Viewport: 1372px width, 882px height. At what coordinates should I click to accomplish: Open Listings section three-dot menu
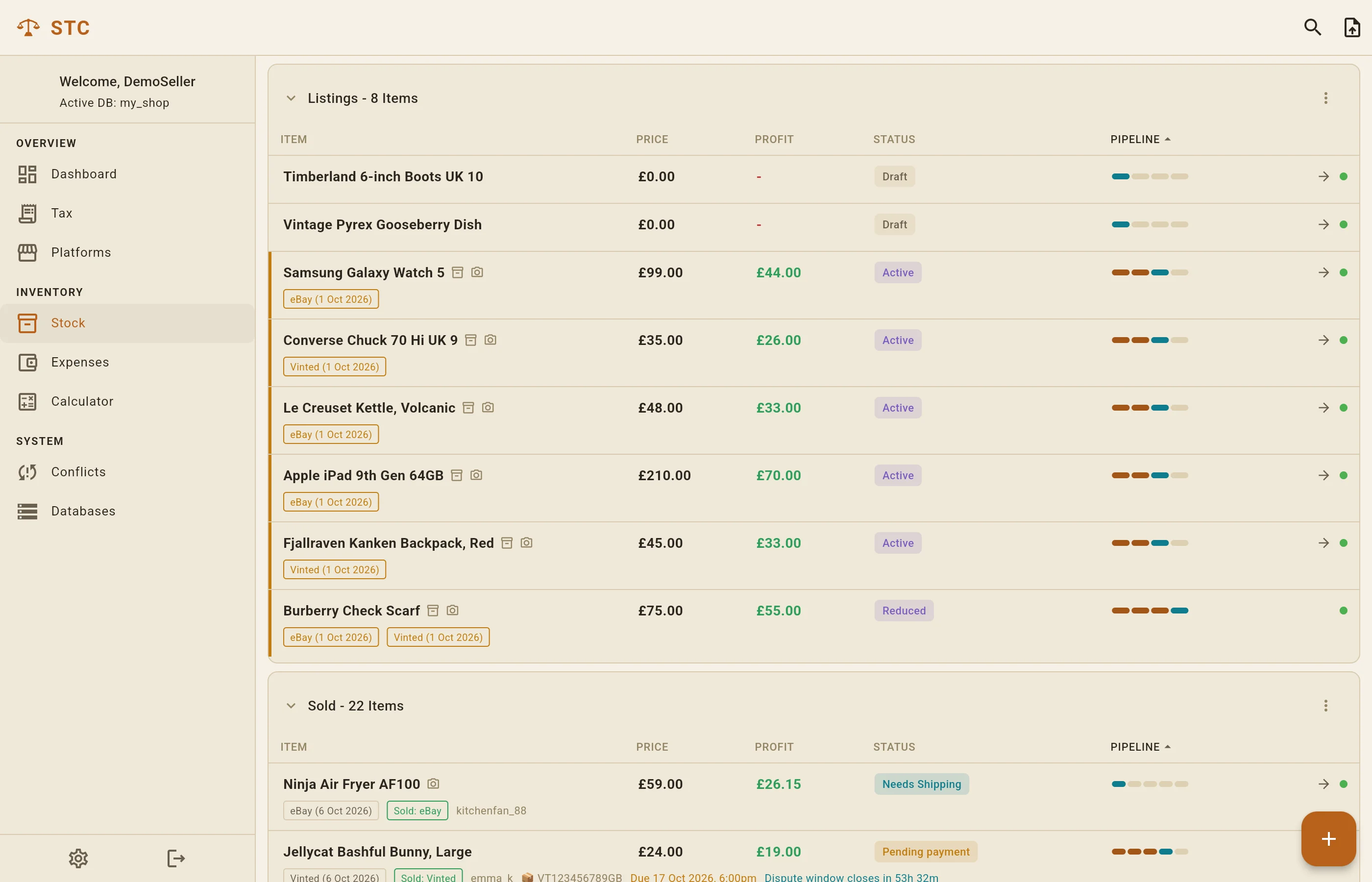(1325, 98)
